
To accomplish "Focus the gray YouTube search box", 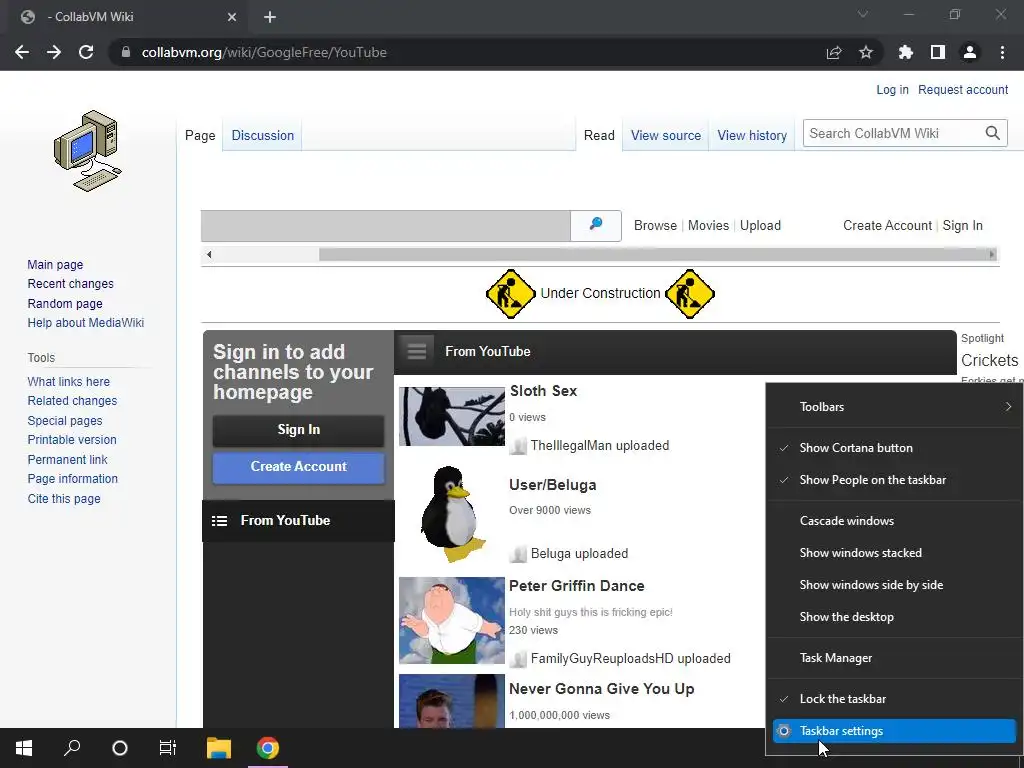I will [386, 225].
